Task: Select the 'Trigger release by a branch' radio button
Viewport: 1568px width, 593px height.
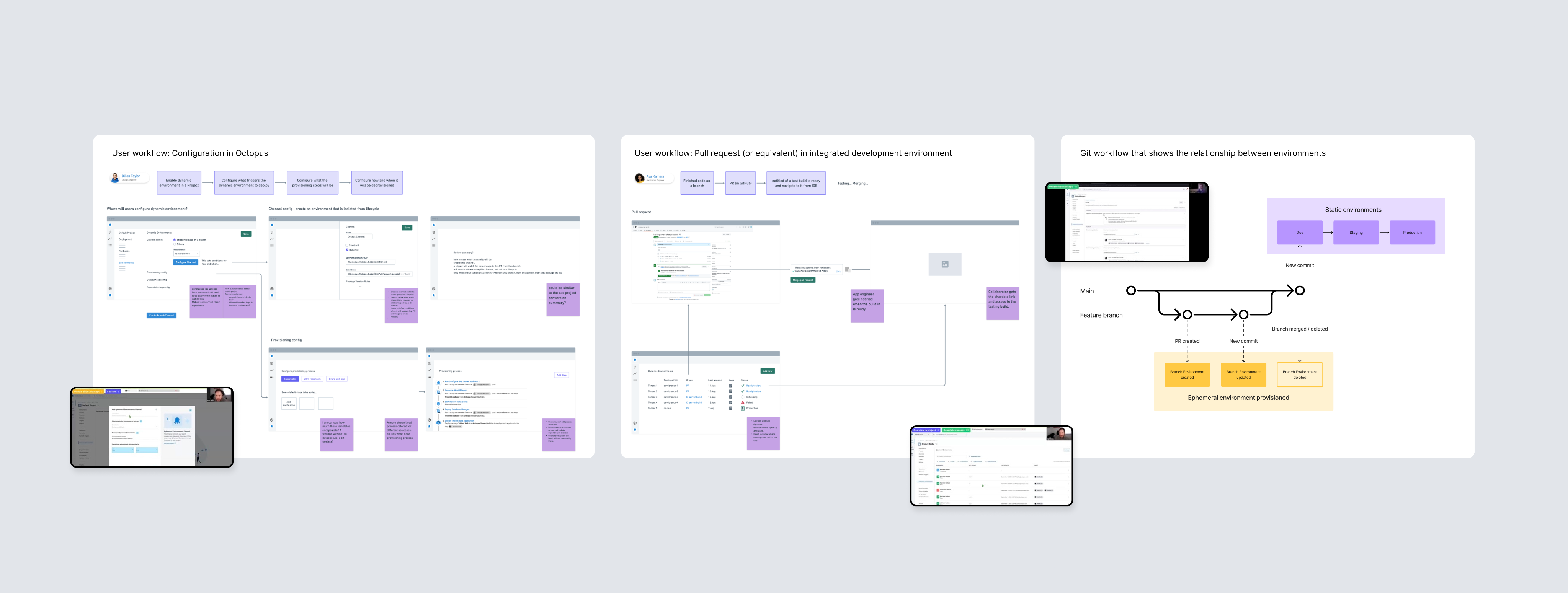Action: click(175, 239)
